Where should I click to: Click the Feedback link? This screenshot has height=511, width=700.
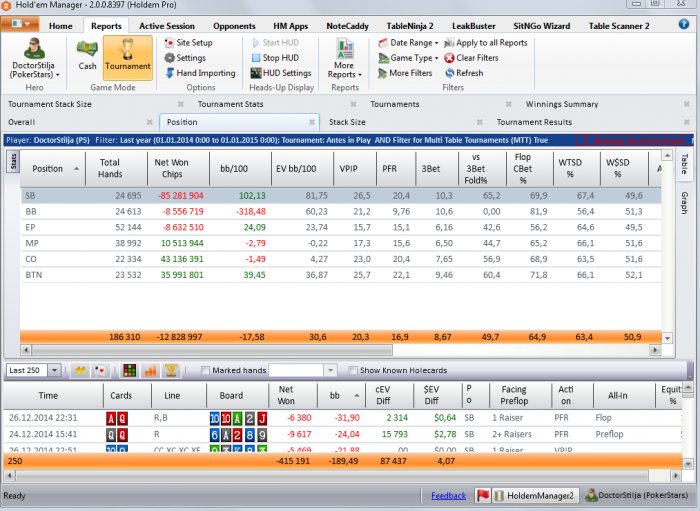[448, 496]
